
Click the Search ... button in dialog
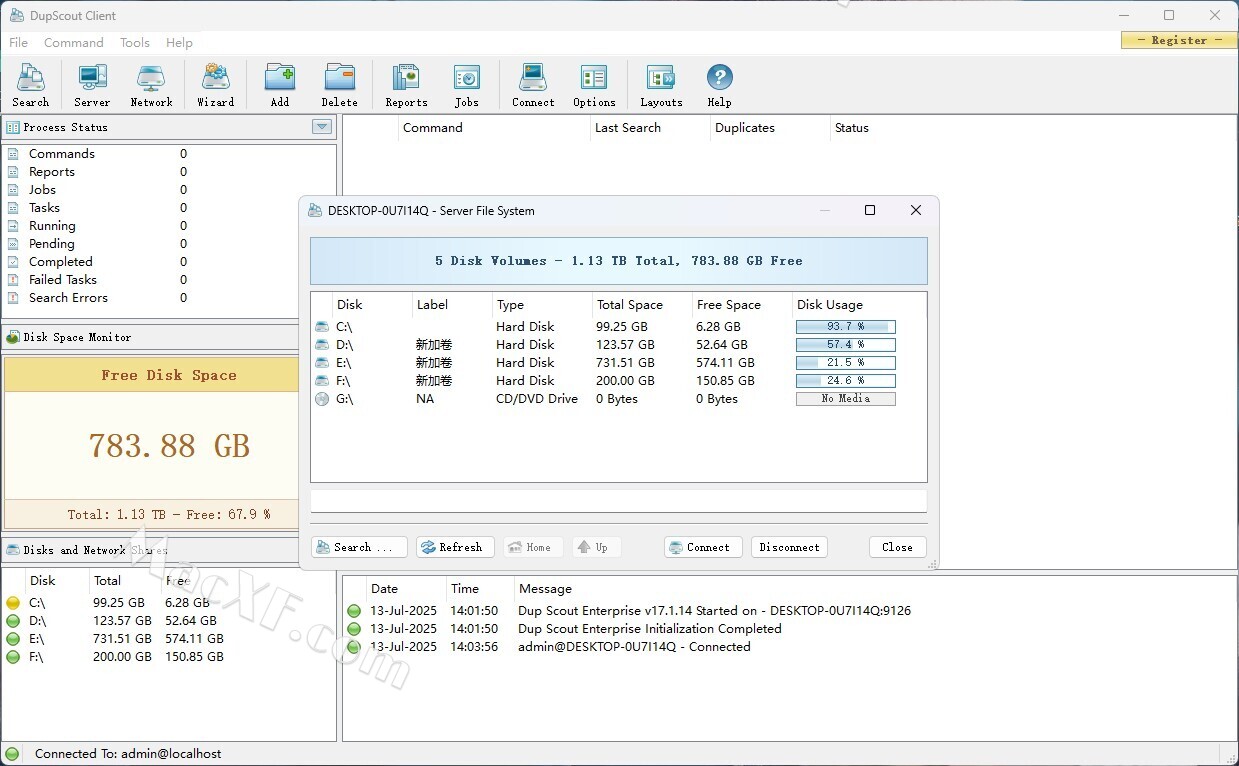[x=359, y=547]
